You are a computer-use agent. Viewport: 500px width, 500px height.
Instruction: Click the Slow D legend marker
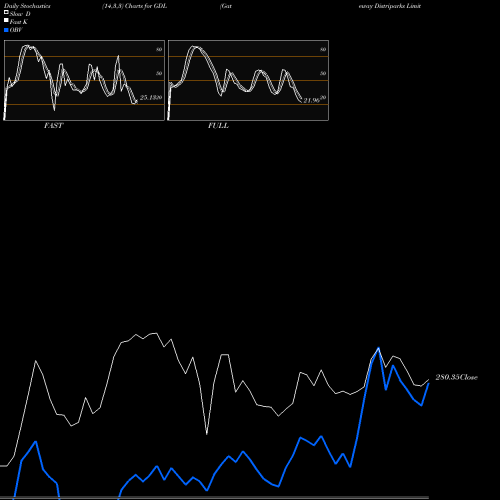point(6,12)
